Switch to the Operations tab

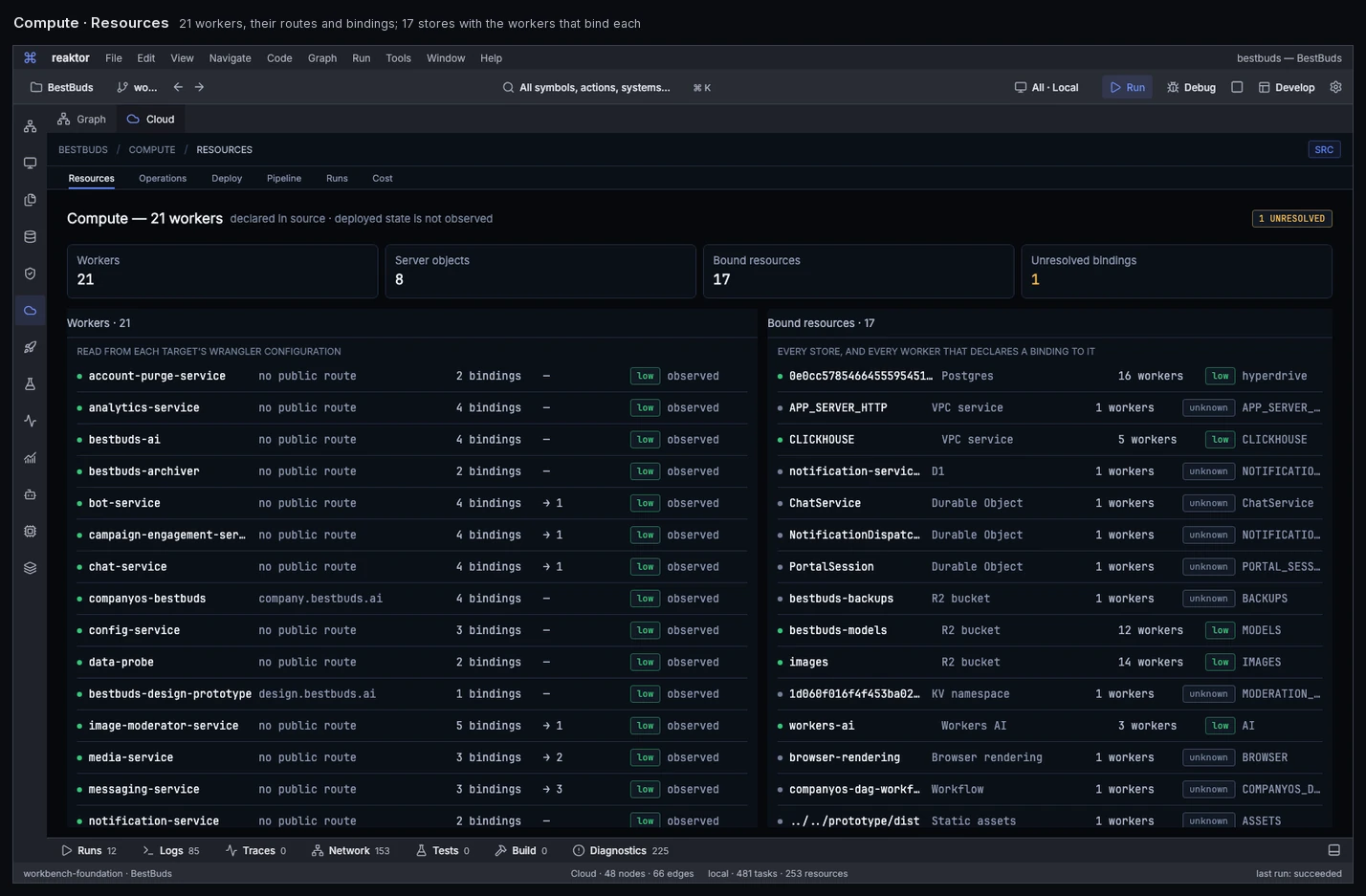pos(163,178)
